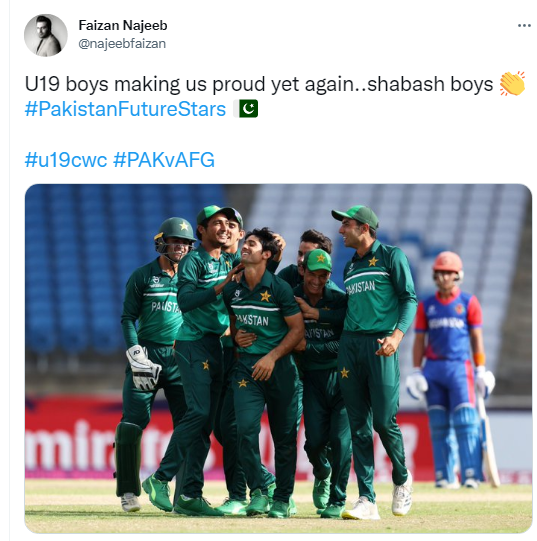This screenshot has width=537, height=541.
Task: Open the Faizan Najeeb display name link
Action: click(123, 25)
